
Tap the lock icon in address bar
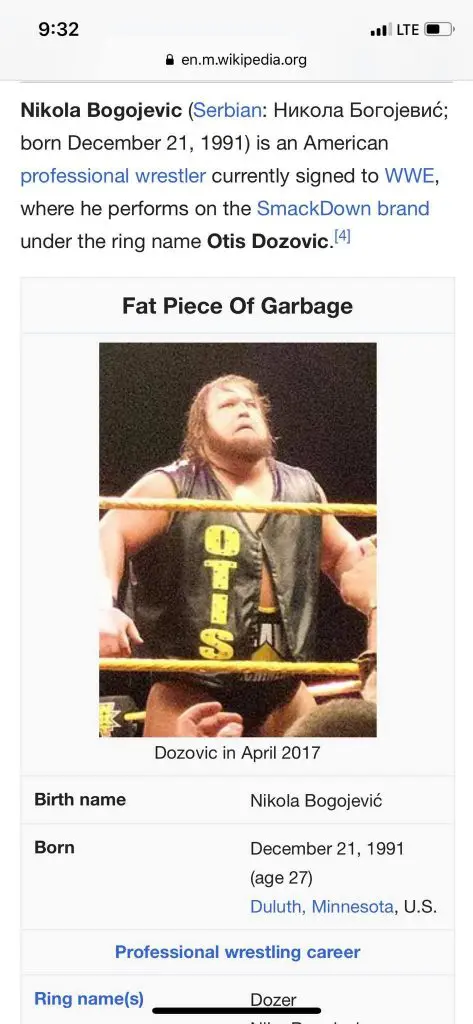pyautogui.click(x=171, y=61)
